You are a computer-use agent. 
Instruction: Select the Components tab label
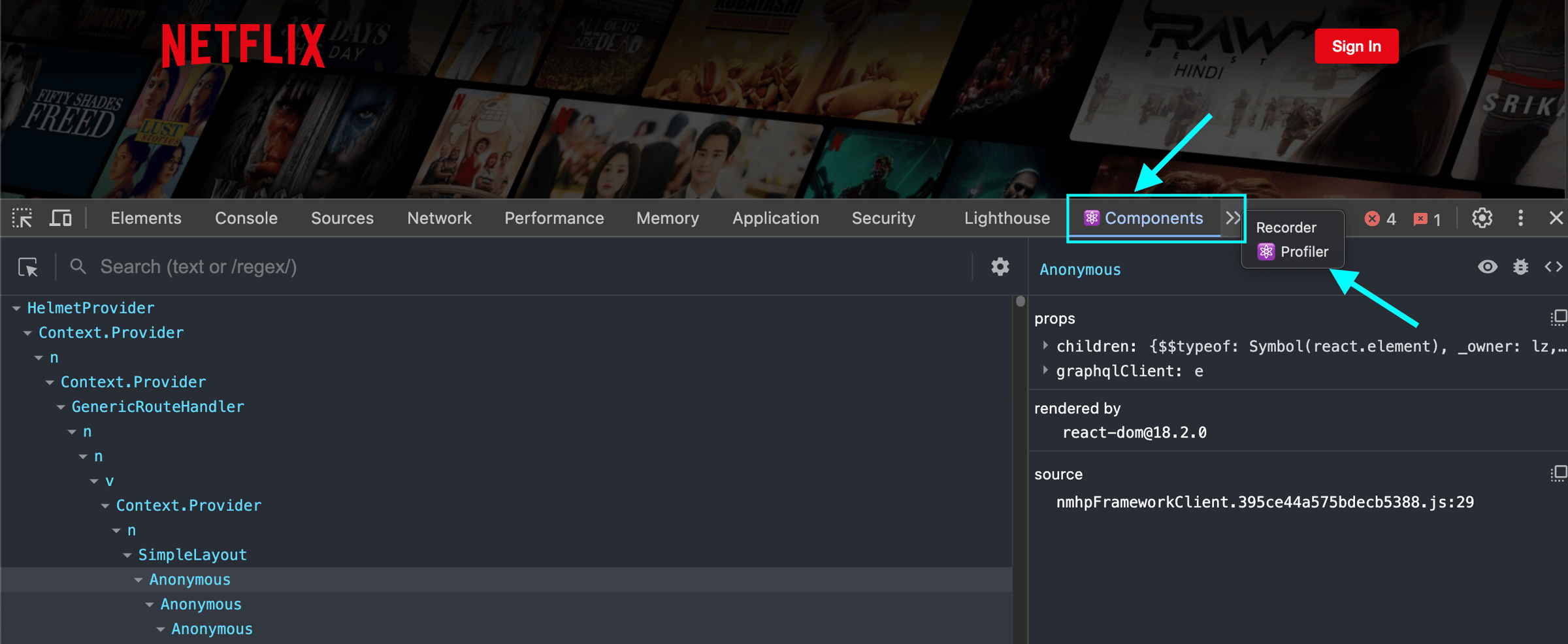(x=1154, y=218)
